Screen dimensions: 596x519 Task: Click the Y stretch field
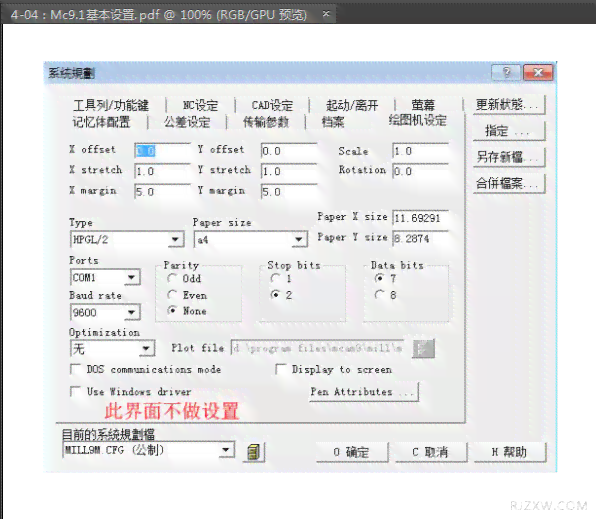(x=289, y=171)
